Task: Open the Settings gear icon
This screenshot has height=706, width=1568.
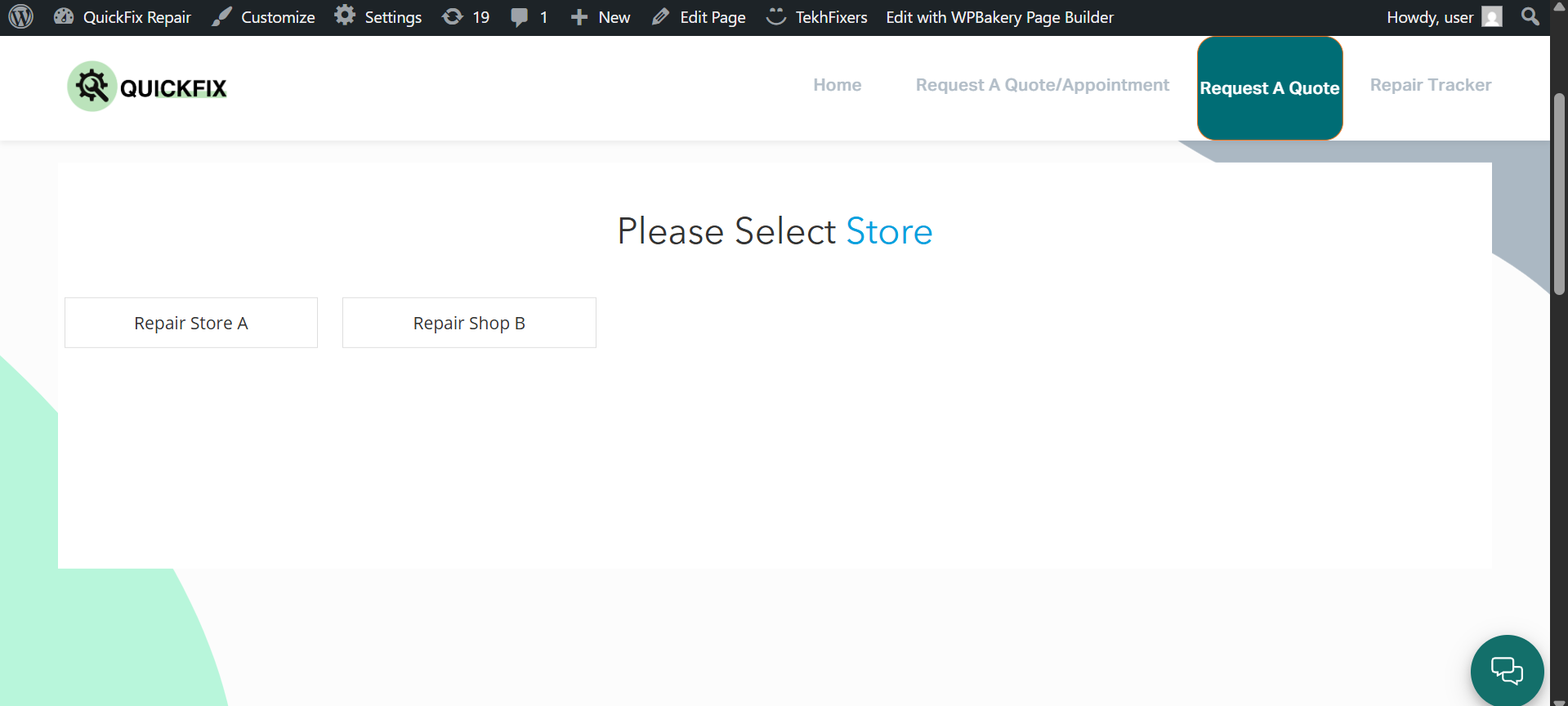Action: point(345,16)
